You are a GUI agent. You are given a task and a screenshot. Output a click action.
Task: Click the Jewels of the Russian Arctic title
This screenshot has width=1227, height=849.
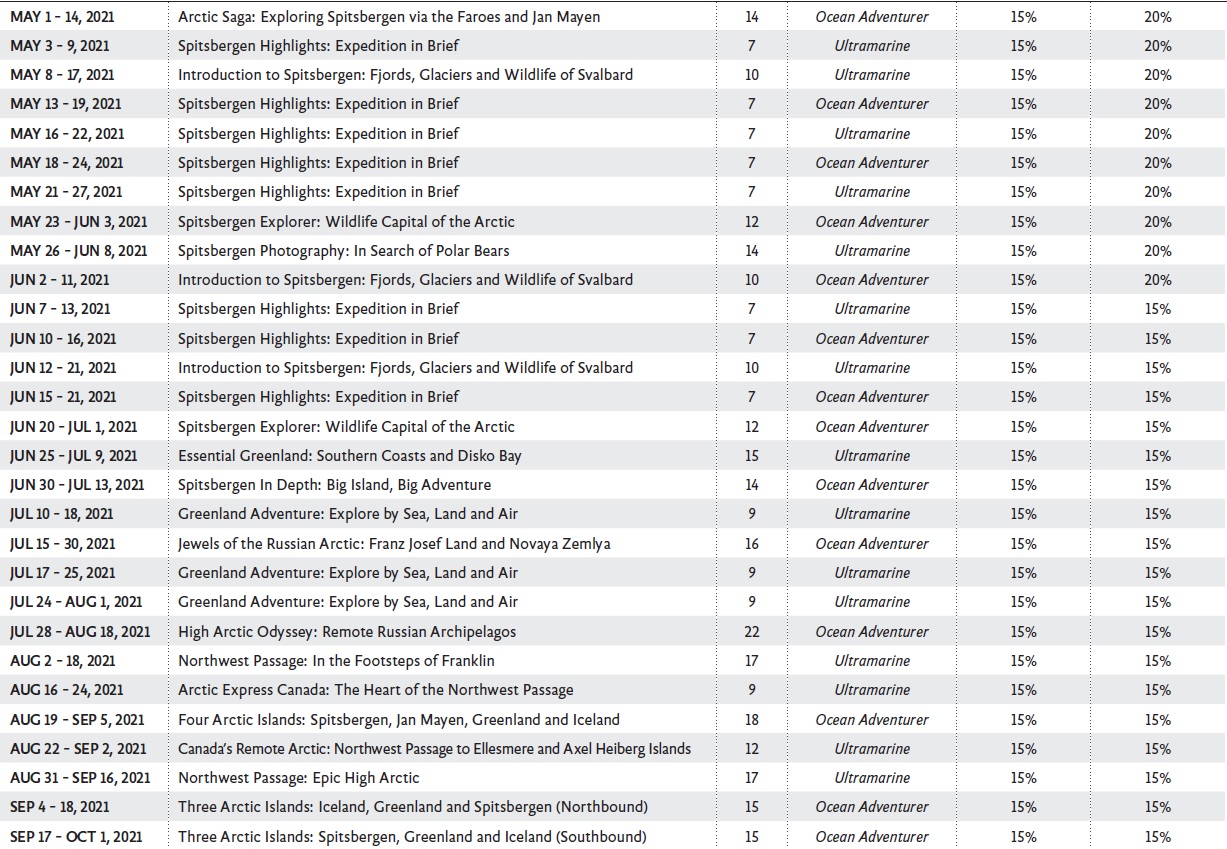pyautogui.click(x=394, y=544)
